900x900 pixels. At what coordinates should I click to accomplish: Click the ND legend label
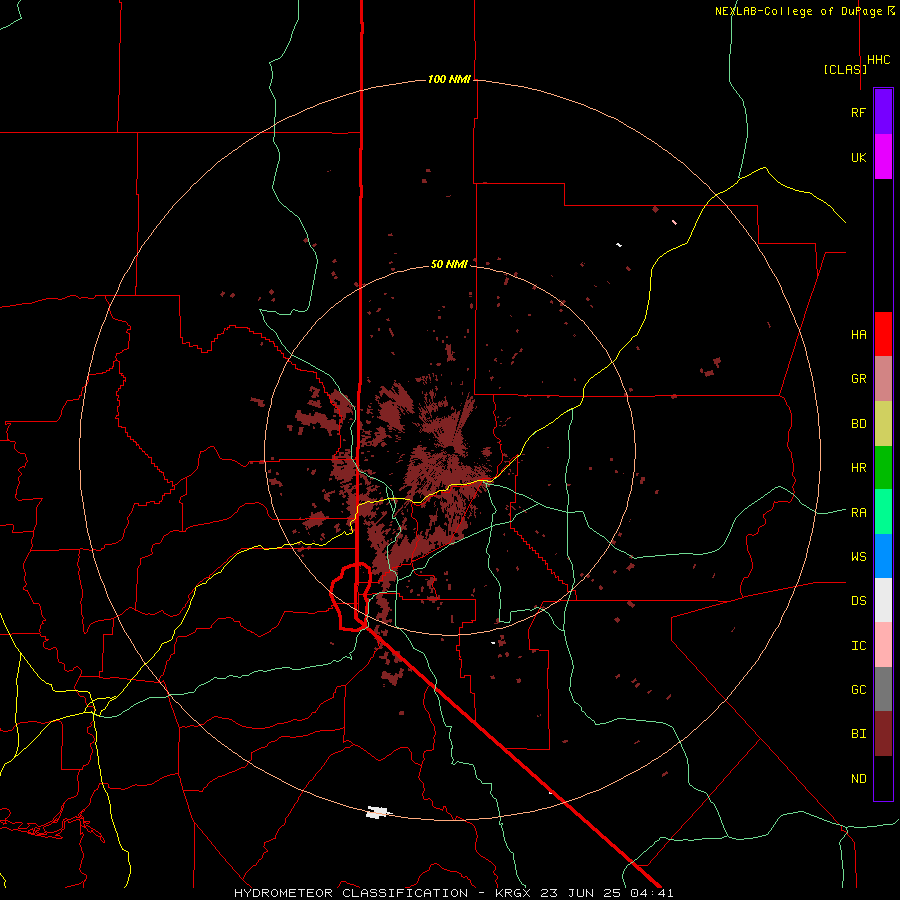(858, 779)
